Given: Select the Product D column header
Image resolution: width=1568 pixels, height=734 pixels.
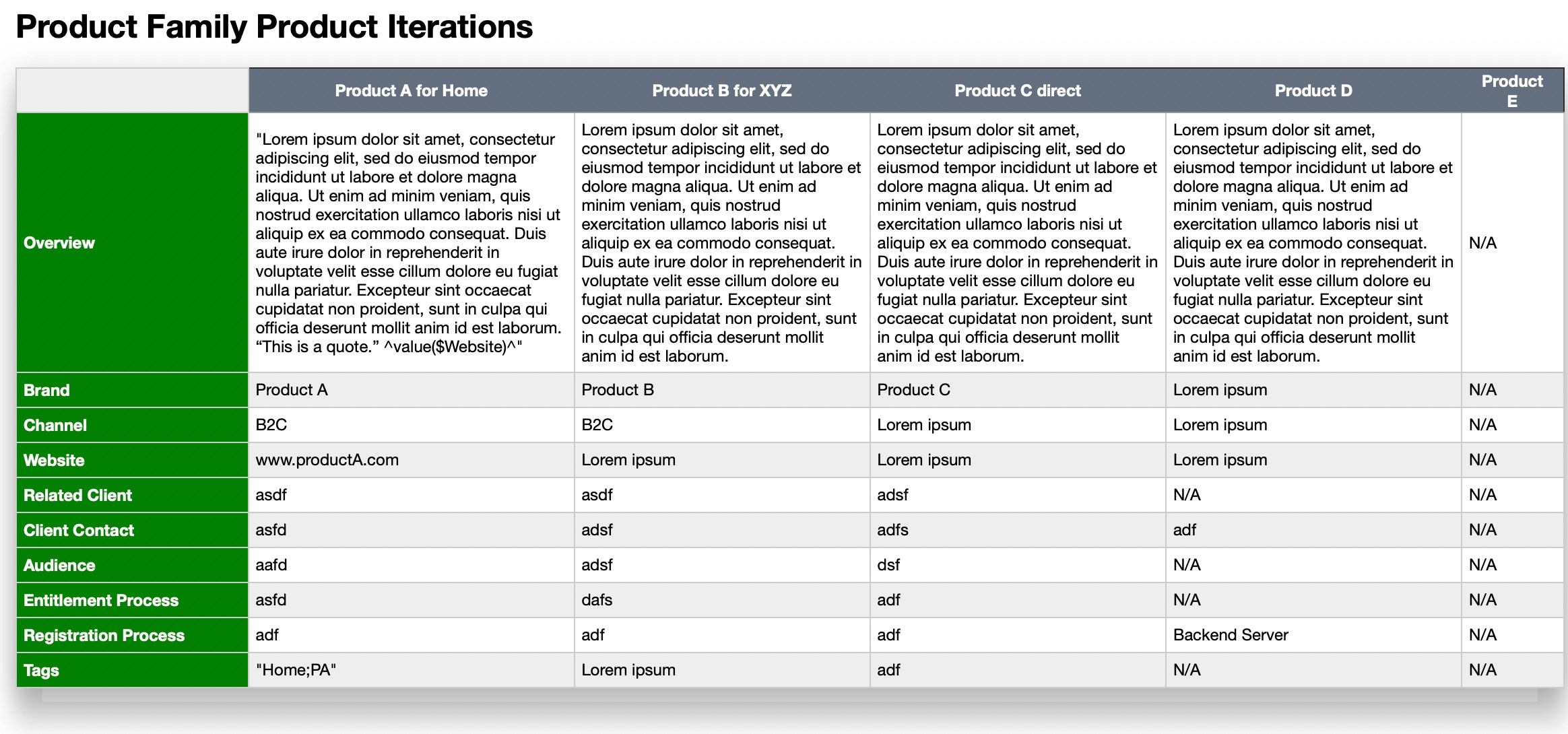Looking at the screenshot, I should 1313,91.
